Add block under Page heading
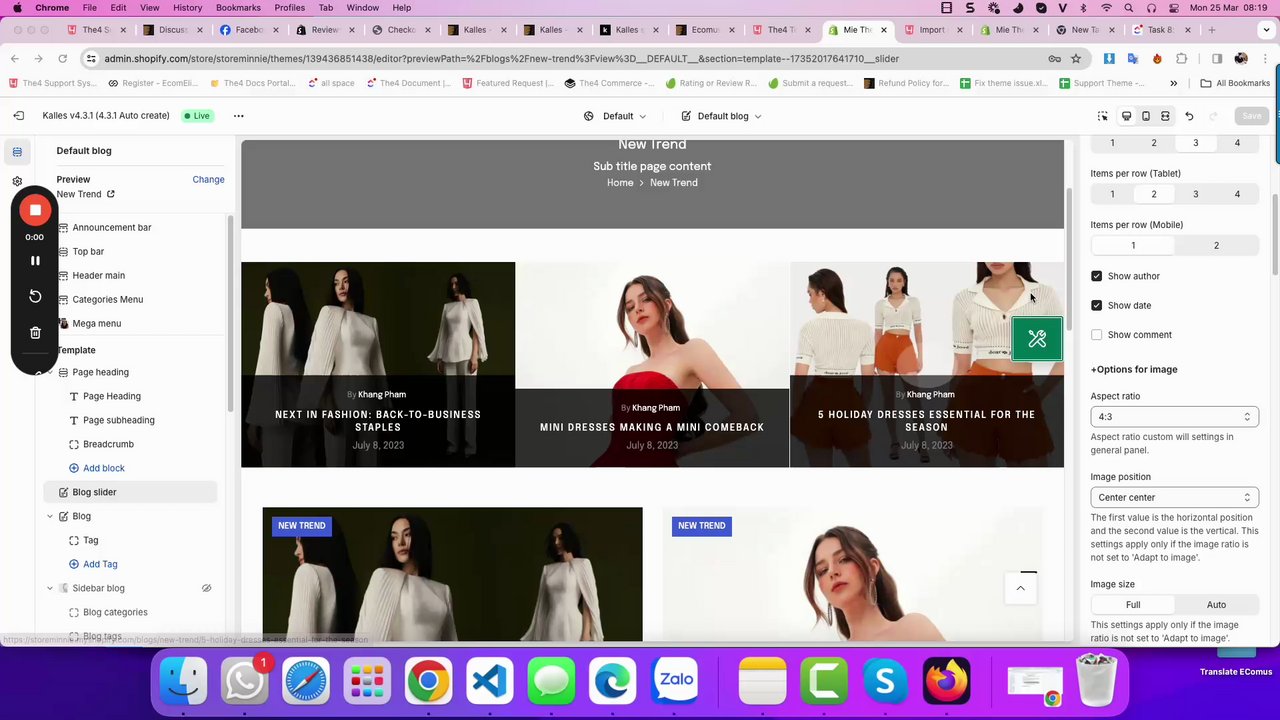The height and width of the screenshot is (720, 1280). tap(97, 469)
